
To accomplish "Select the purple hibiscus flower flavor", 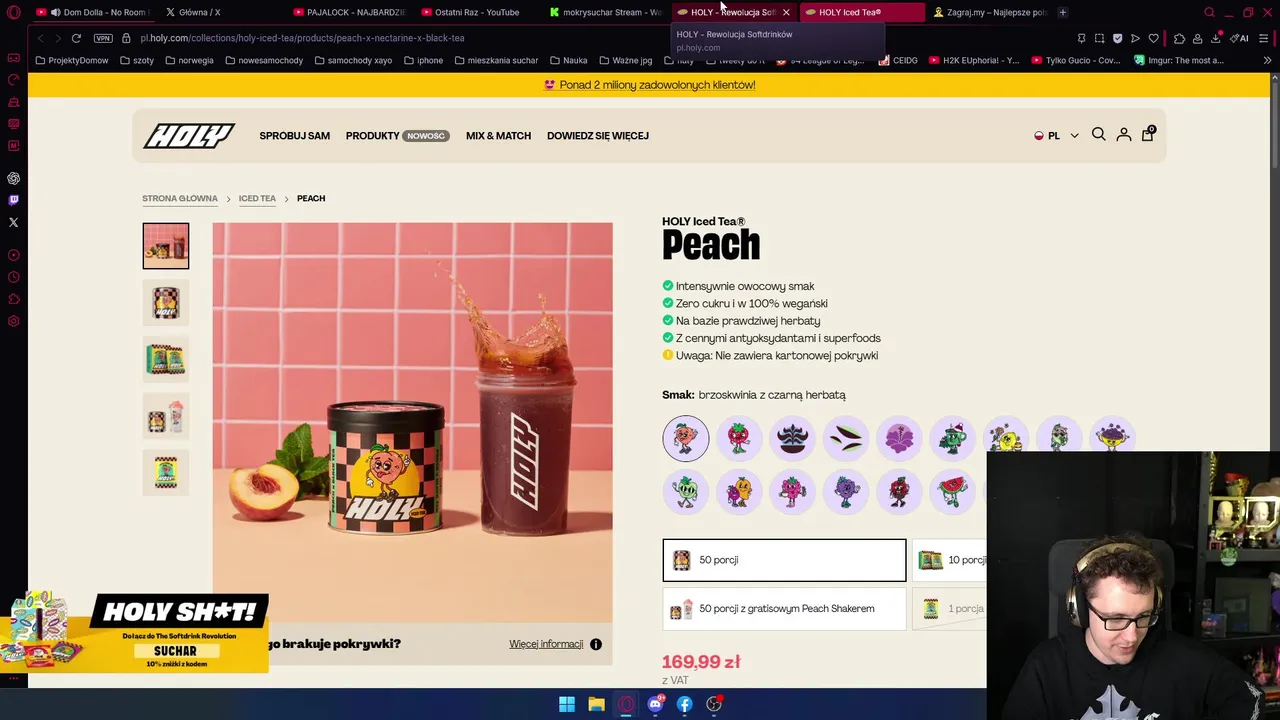I will coord(899,438).
